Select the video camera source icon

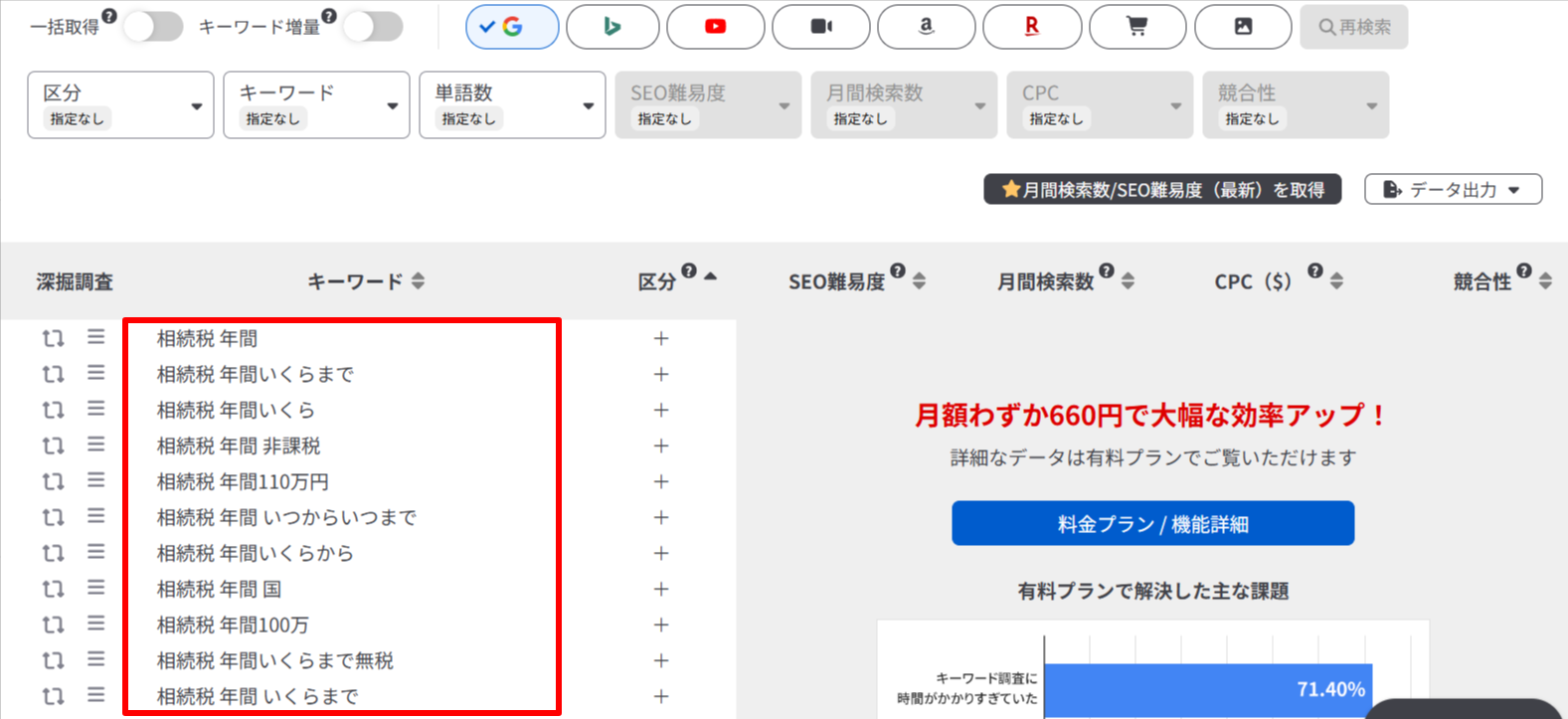tap(820, 27)
